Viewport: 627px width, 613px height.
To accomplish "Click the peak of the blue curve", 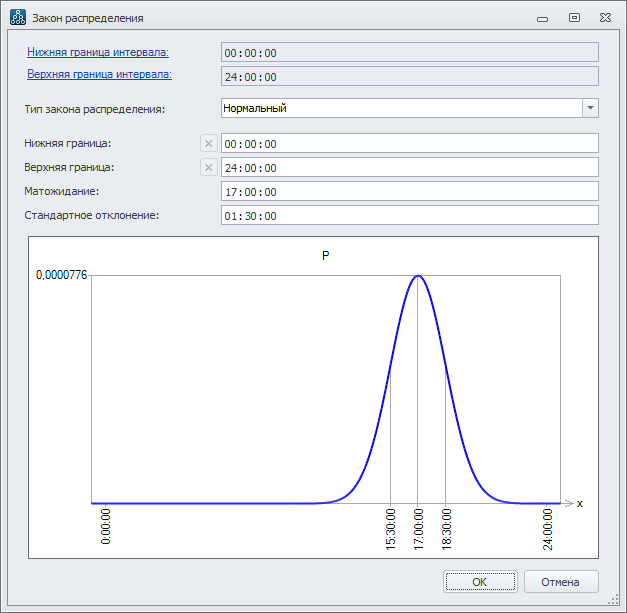I will click(417, 276).
